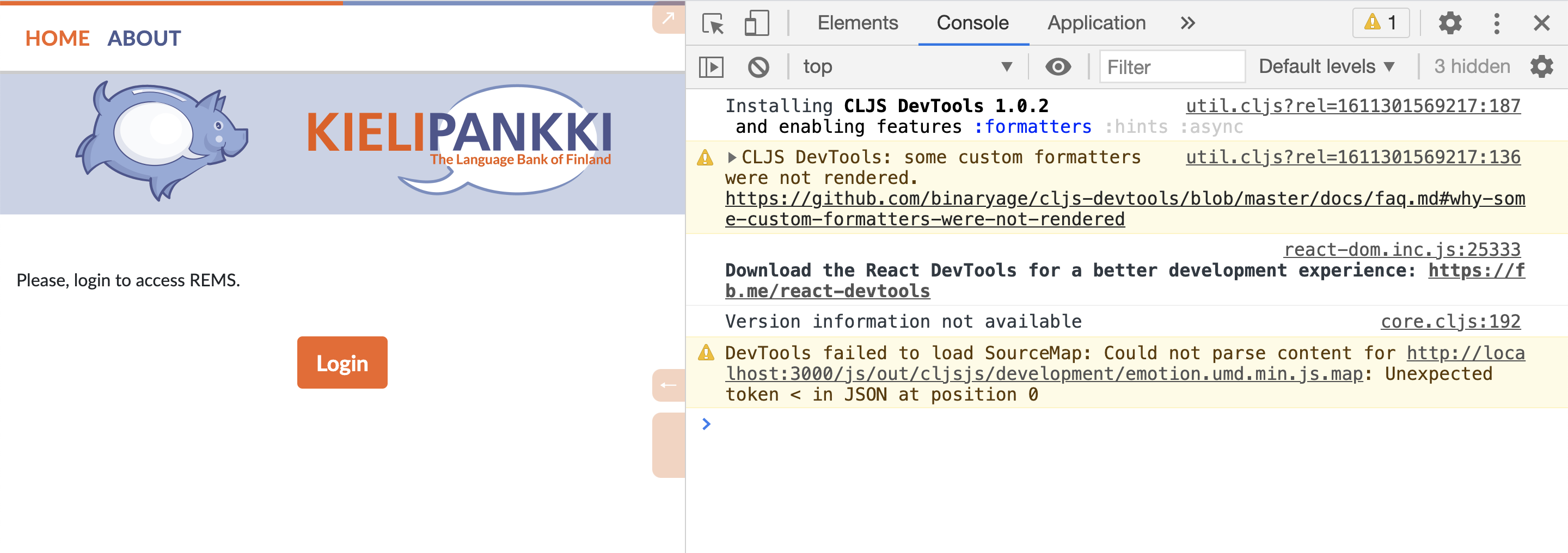This screenshot has width=1568, height=553.
Task: Open the ABOUT page
Action: [144, 38]
